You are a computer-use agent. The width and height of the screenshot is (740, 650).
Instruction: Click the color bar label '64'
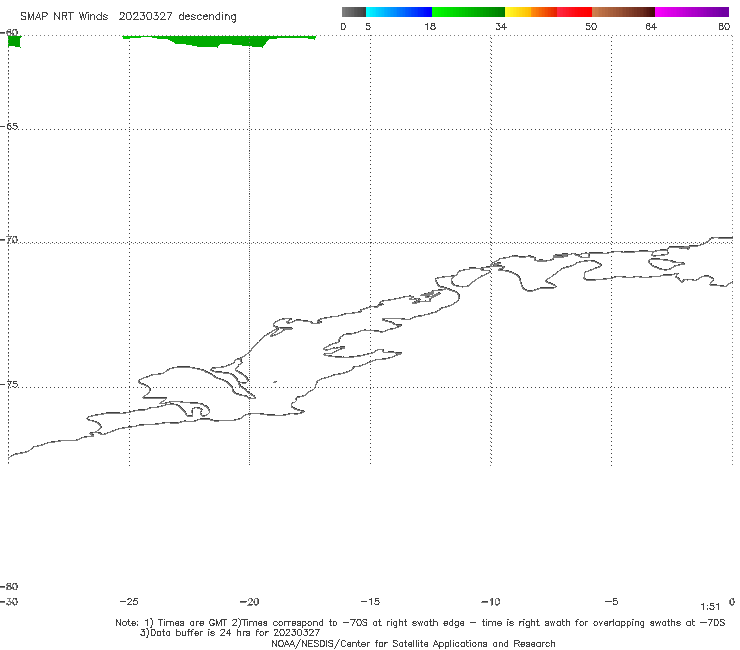651,26
